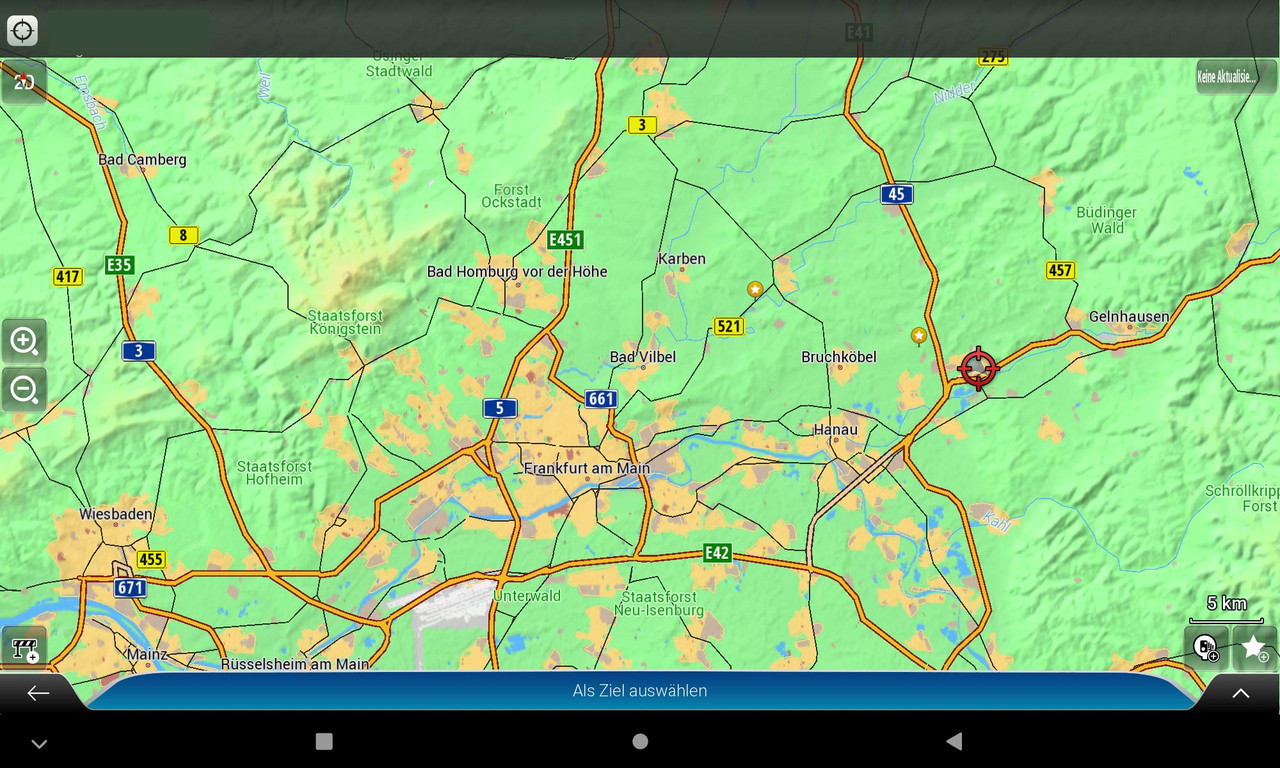Tap the 'Gelnhausen' city label
Screen dimensions: 1280x768
pyautogui.click(x=1129, y=317)
